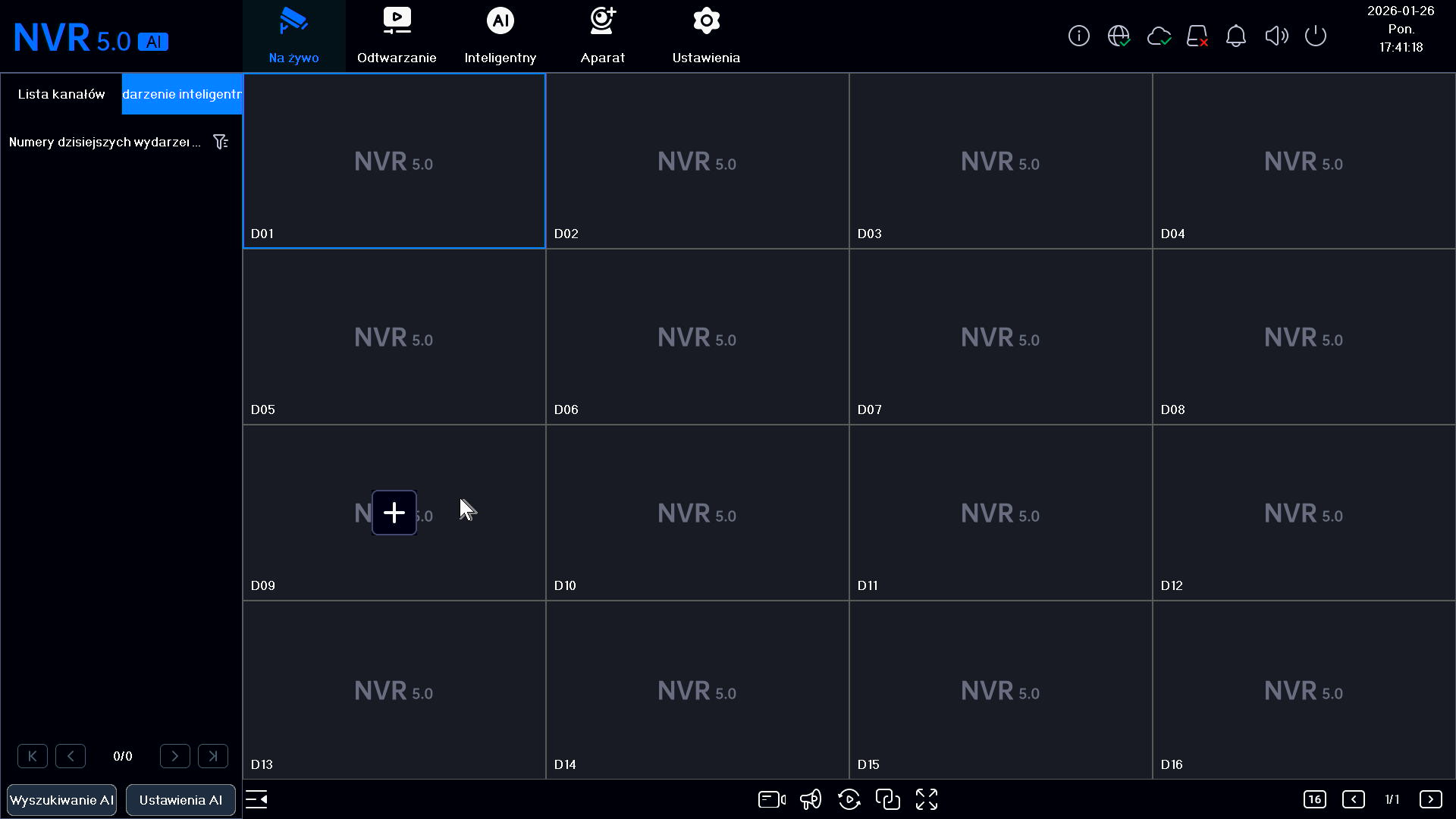This screenshot has height=819, width=1456.
Task: Click the instant playback icon
Action: [849, 799]
